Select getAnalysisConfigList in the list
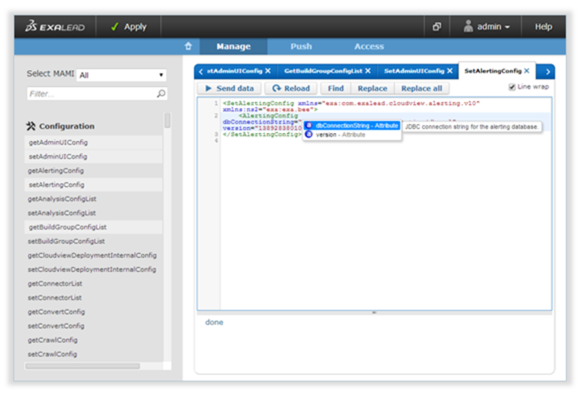 93,199
